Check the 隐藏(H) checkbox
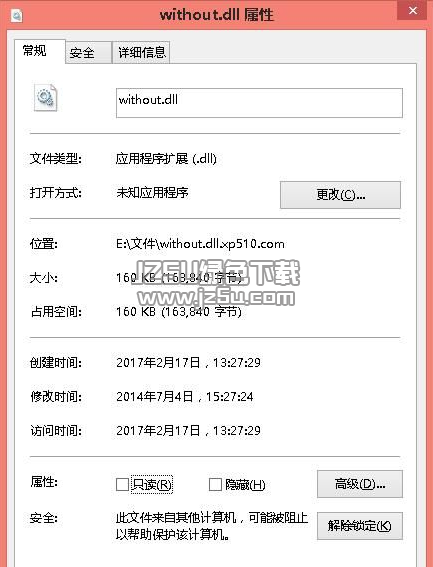The image size is (433, 567). click(x=215, y=484)
